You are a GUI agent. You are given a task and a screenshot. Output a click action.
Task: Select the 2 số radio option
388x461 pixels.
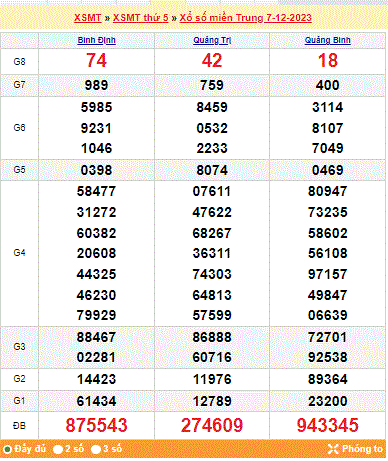(58, 449)
